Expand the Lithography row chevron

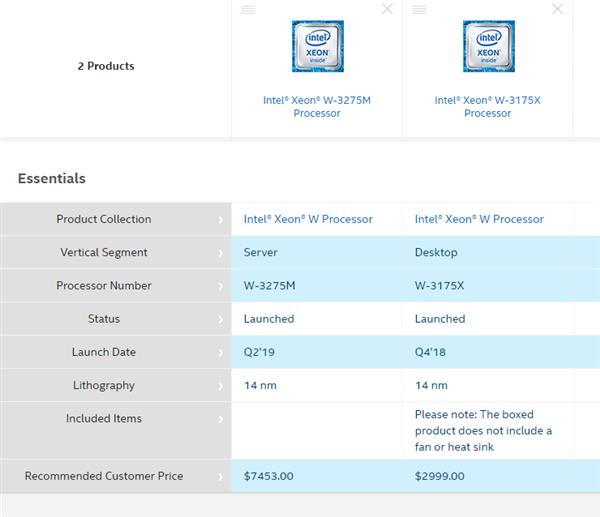click(x=221, y=386)
